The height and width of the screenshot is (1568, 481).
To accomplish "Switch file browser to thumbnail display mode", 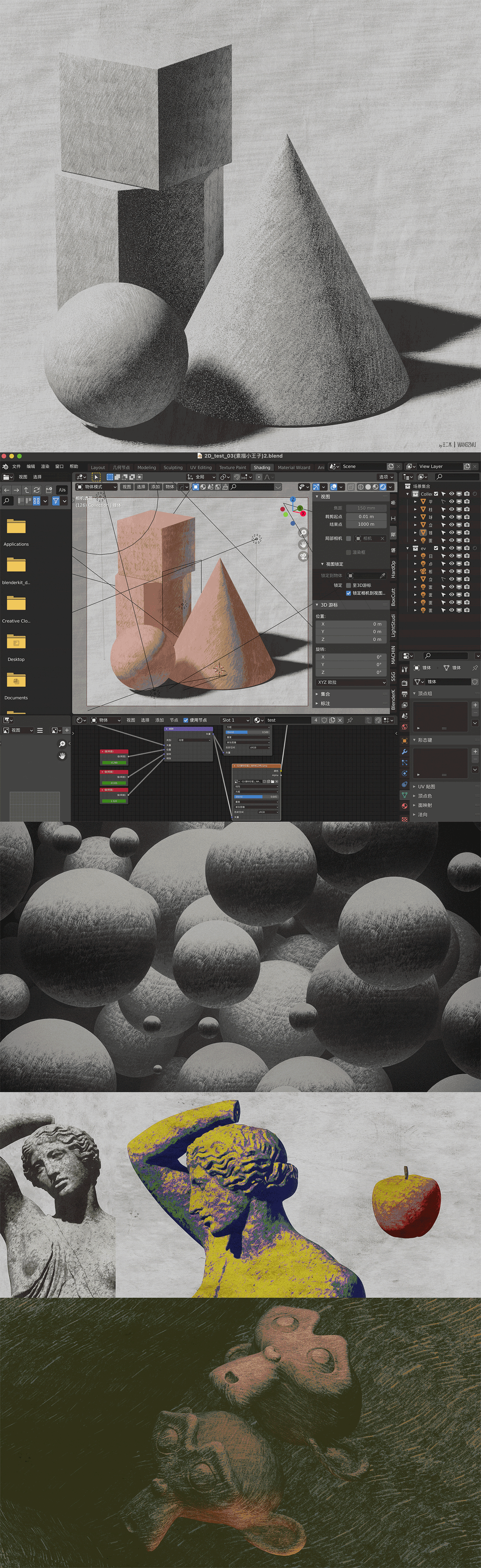I will 37,501.
